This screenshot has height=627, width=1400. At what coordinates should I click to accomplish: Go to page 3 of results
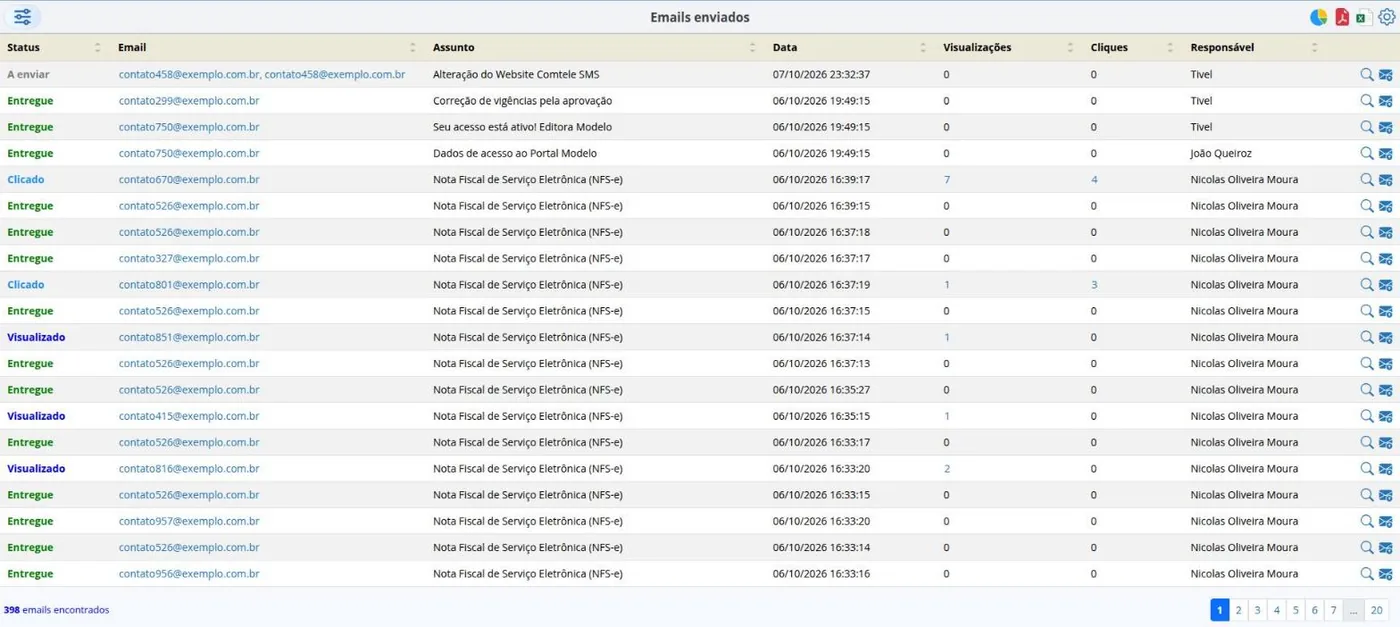point(1258,610)
